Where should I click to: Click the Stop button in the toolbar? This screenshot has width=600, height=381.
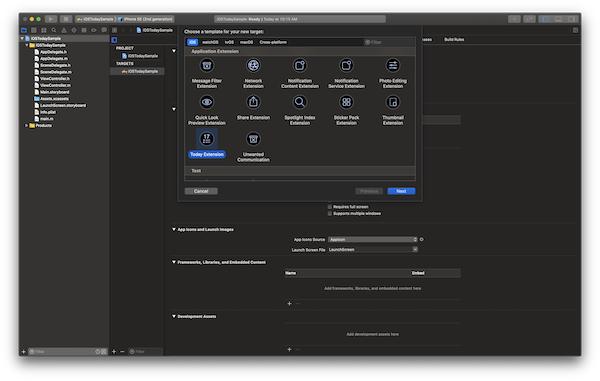click(66, 19)
